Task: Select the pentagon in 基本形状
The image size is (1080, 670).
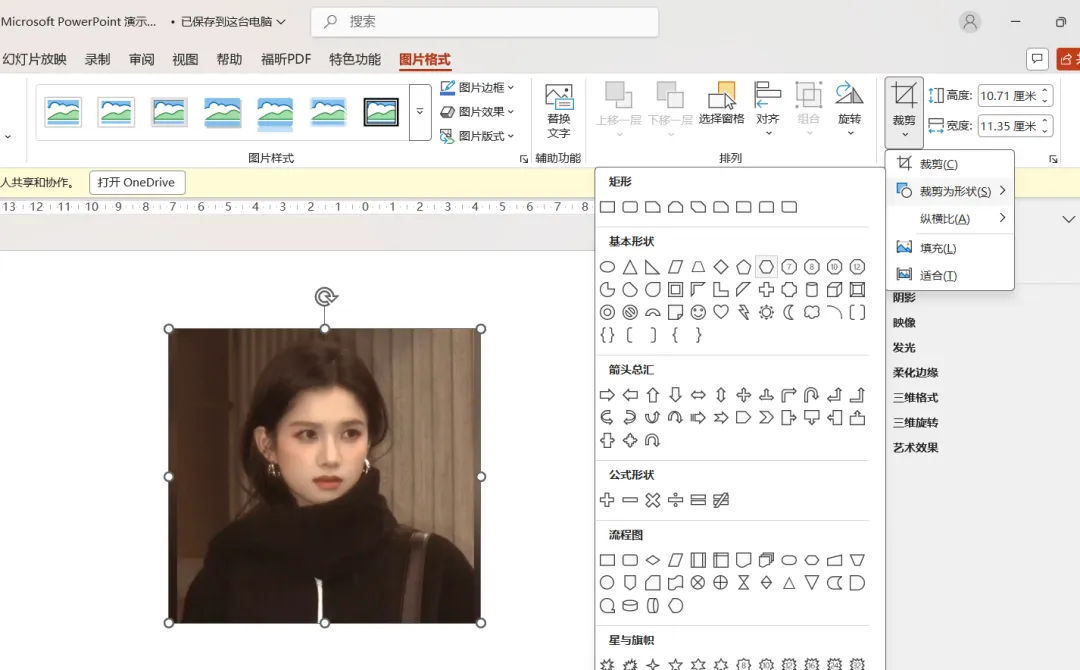Action: (743, 267)
